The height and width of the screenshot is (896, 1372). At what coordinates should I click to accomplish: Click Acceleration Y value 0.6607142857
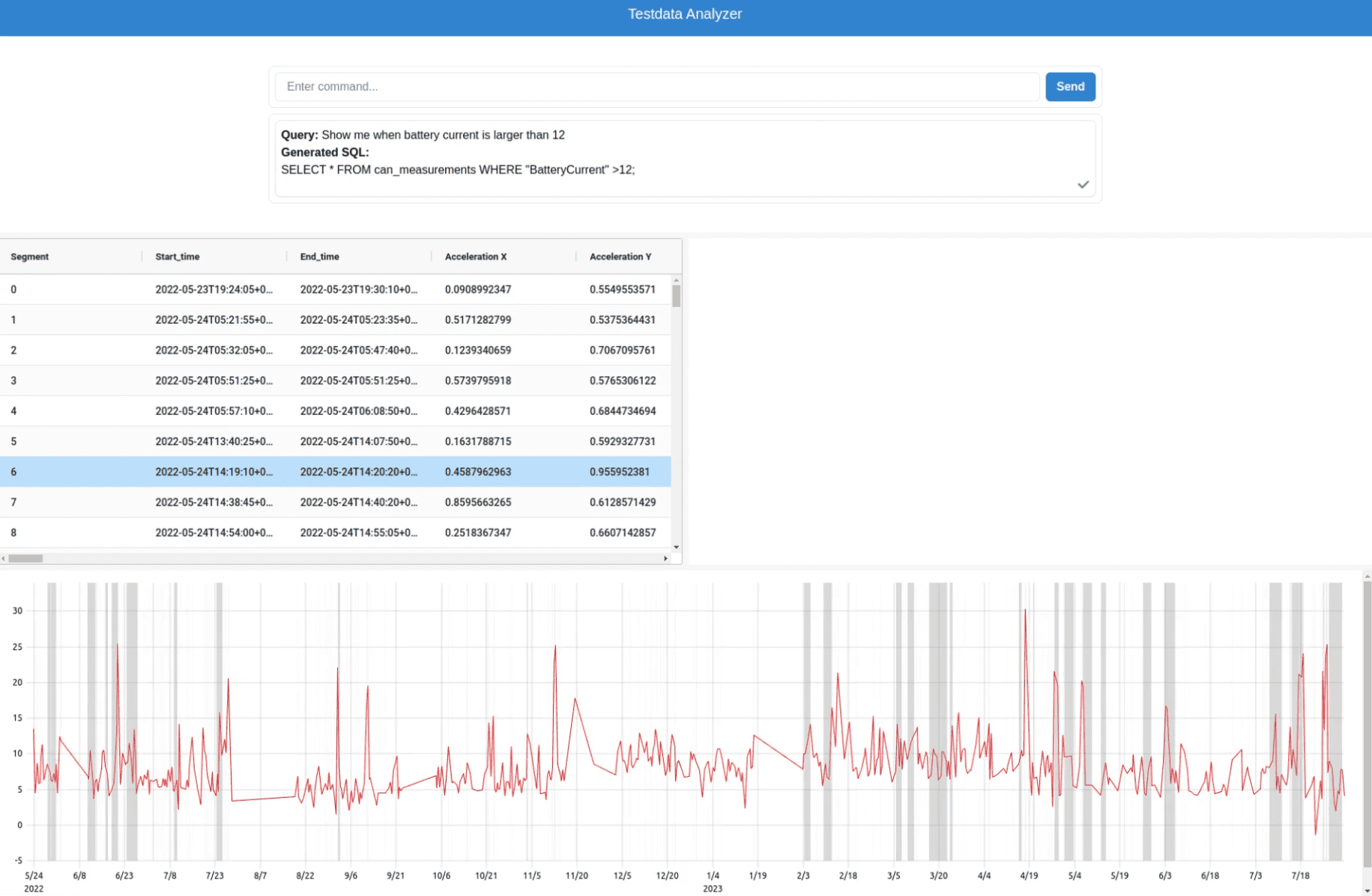coord(623,533)
